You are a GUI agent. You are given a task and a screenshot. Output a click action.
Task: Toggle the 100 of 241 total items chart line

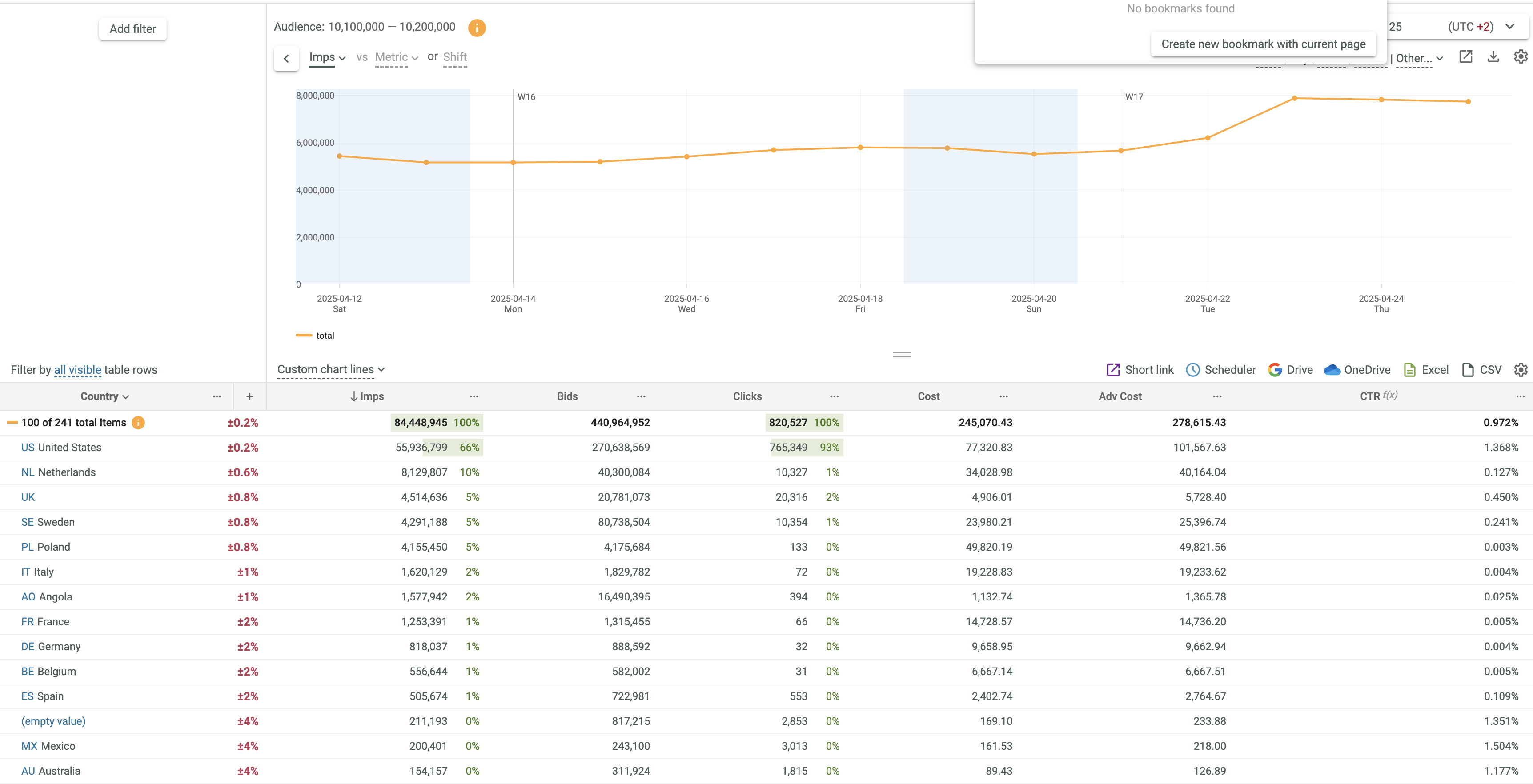pyautogui.click(x=12, y=422)
